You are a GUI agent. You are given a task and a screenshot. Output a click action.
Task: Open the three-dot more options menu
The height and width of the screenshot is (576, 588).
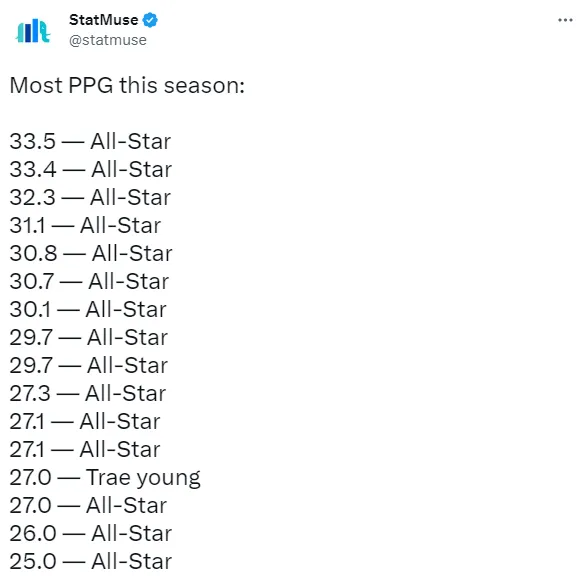565,20
